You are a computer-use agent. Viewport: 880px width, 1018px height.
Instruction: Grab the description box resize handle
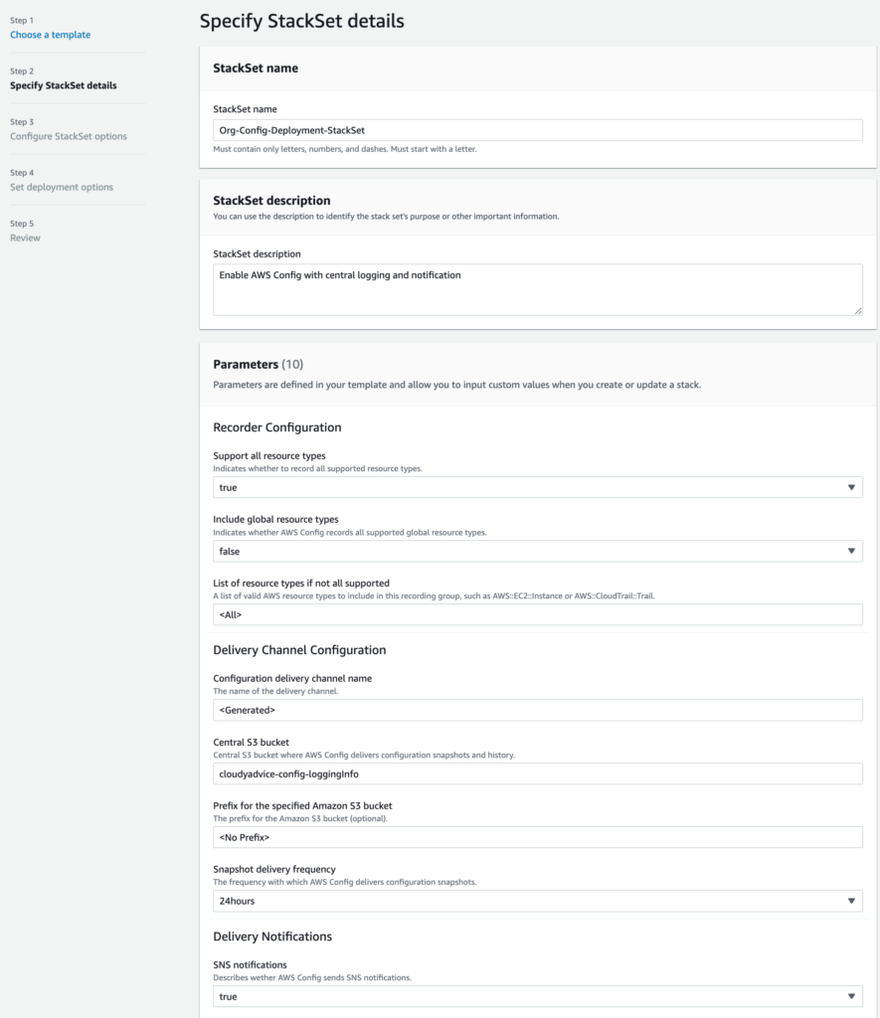pyautogui.click(x=857, y=310)
